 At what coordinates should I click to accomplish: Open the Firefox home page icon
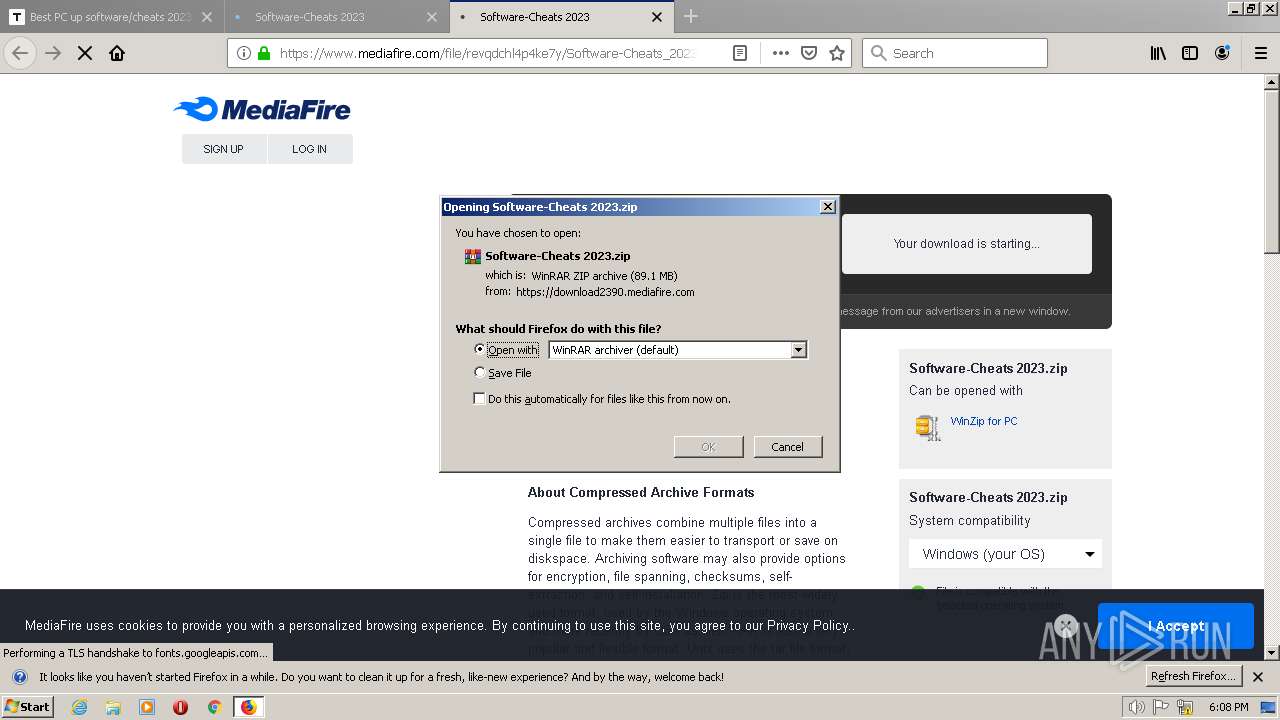click(x=117, y=53)
